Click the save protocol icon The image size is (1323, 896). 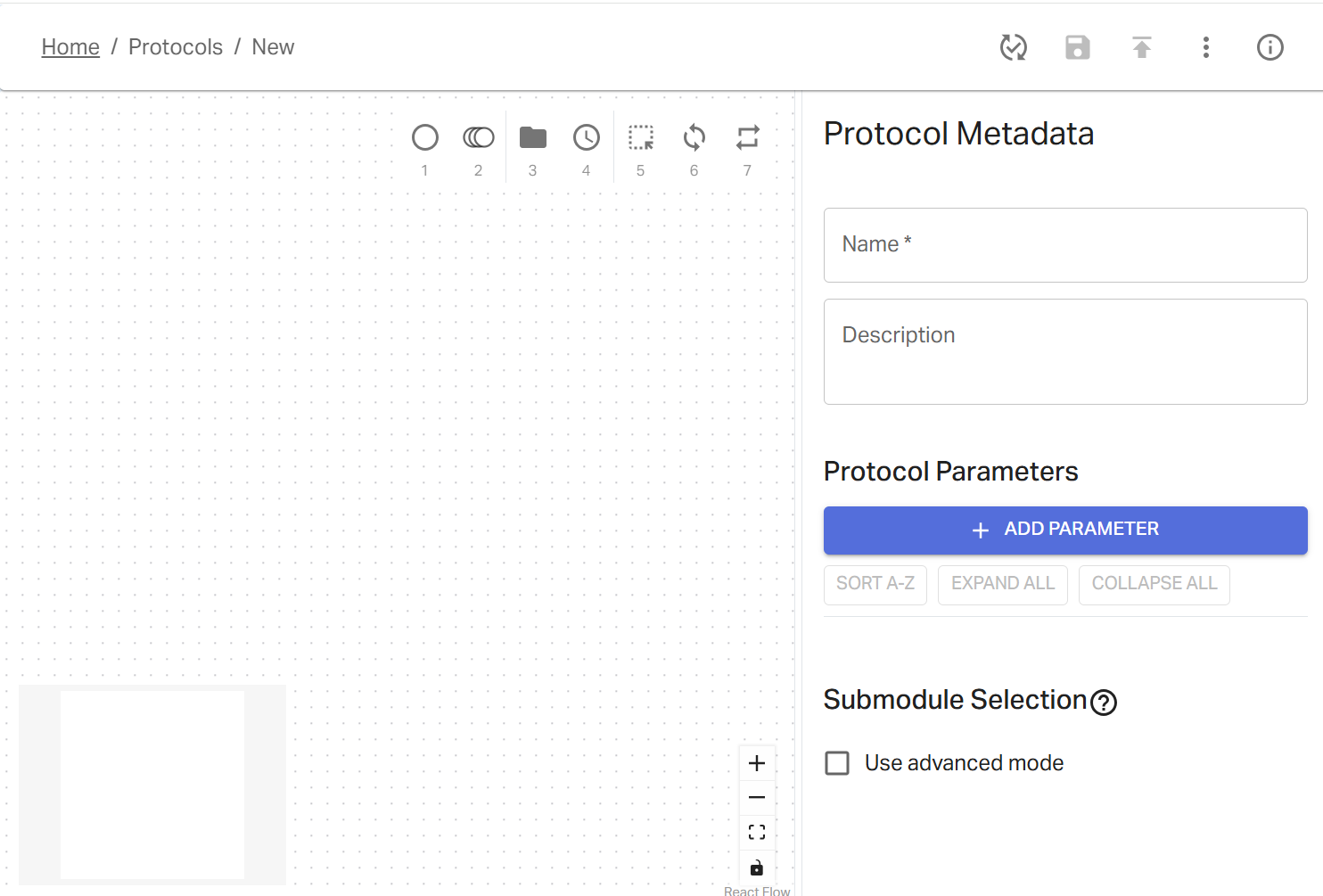coord(1077,47)
